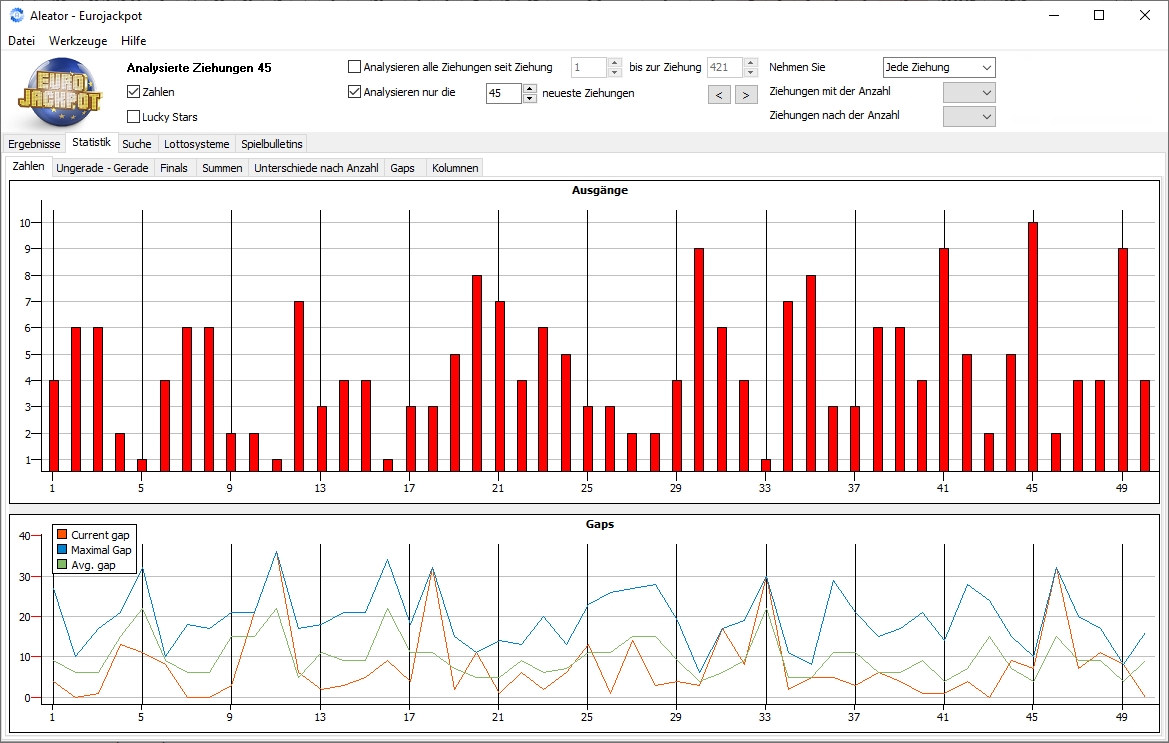This screenshot has width=1169, height=743.
Task: Click the Eurojackpot logo image
Action: pos(60,92)
